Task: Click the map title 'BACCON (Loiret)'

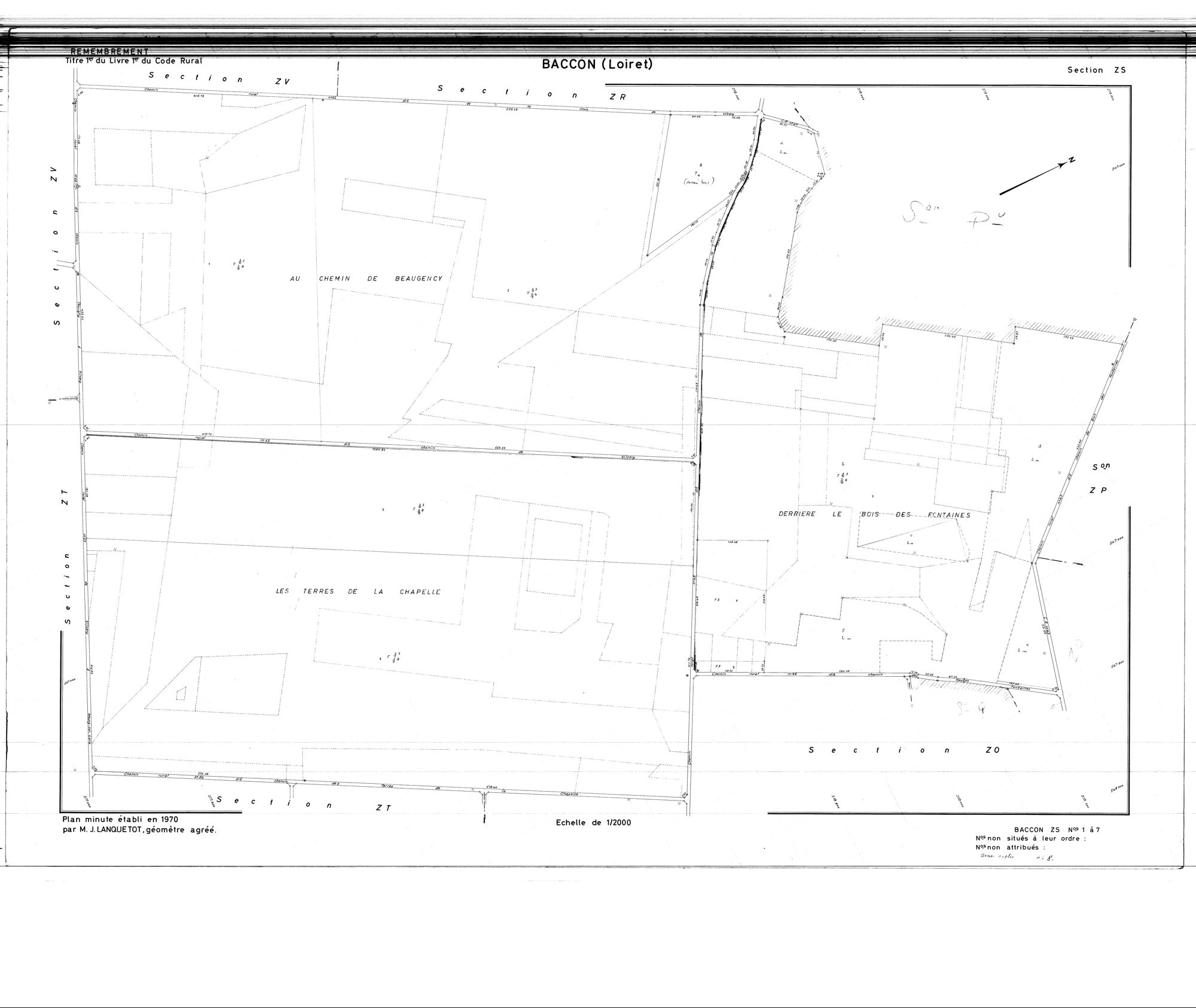Action: point(597,65)
